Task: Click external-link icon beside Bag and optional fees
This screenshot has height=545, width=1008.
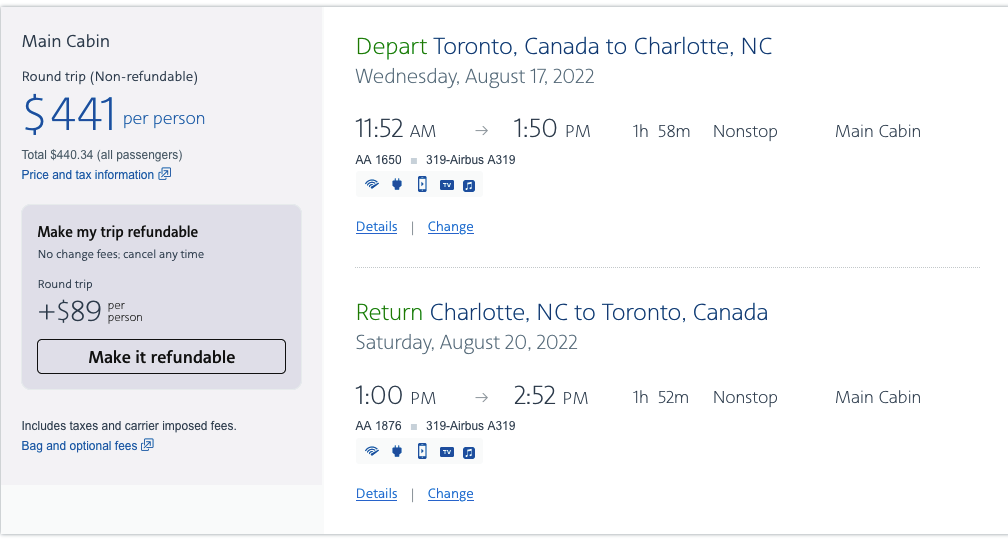Action: 147,445
